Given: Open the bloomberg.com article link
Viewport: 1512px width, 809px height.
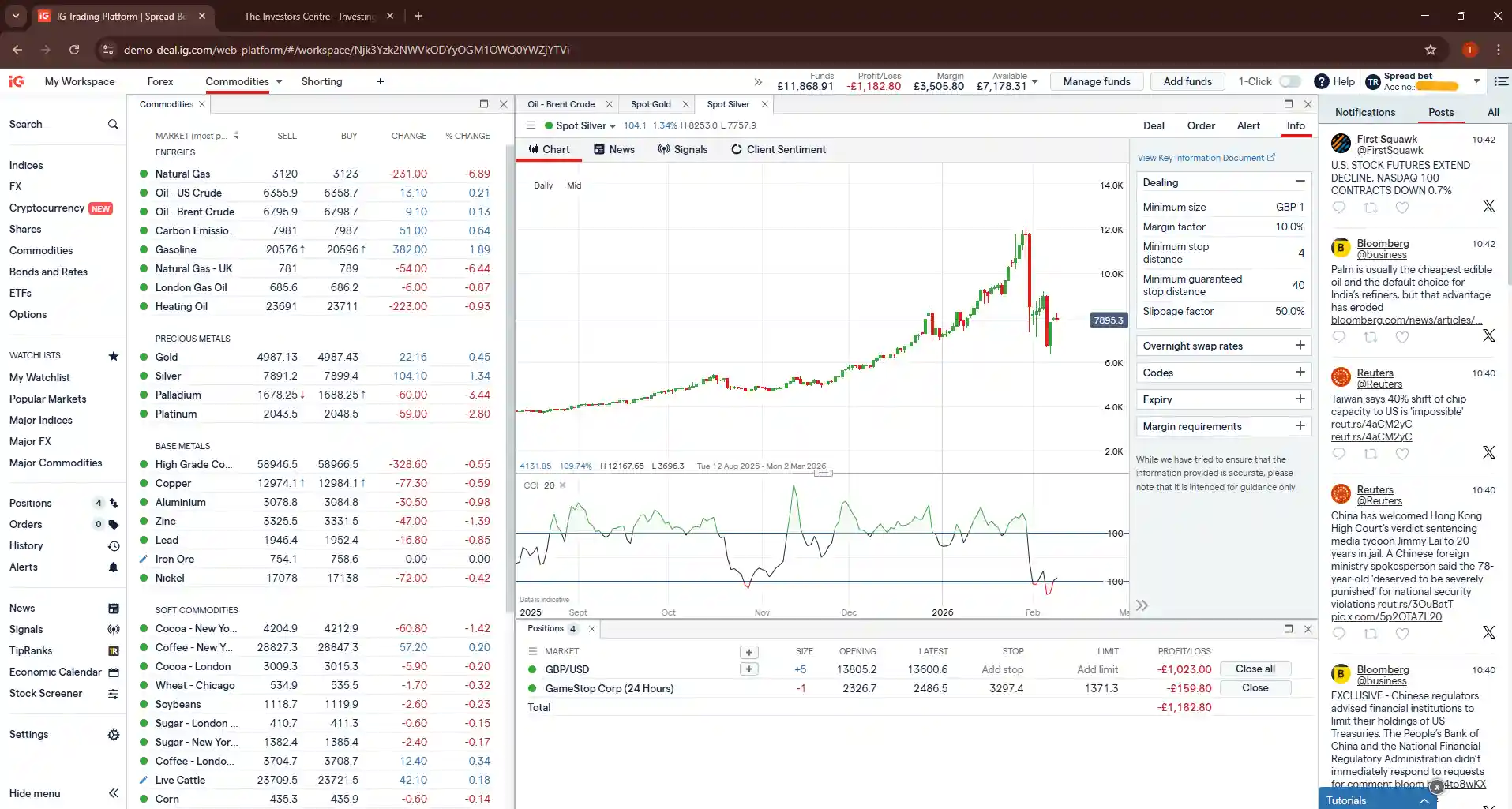Looking at the screenshot, I should (1408, 320).
